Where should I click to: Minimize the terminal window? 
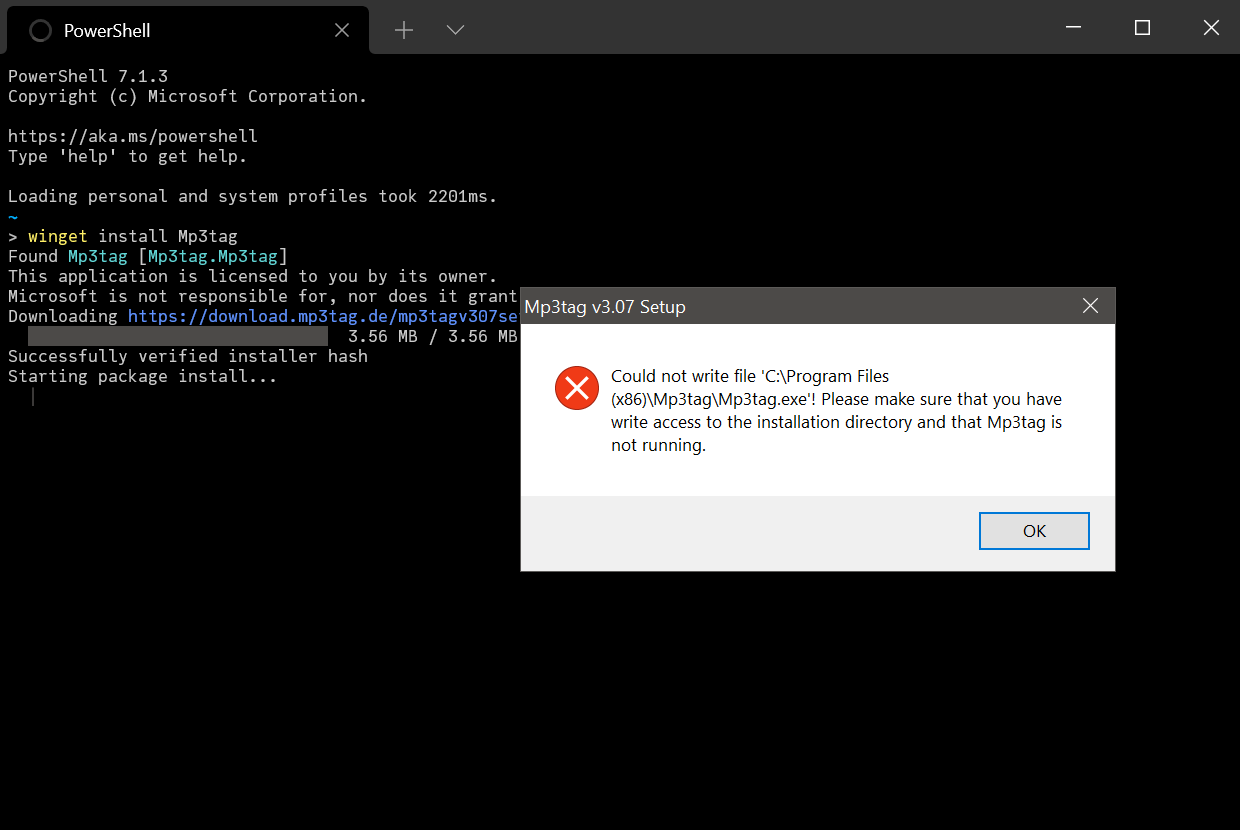pos(1072,28)
